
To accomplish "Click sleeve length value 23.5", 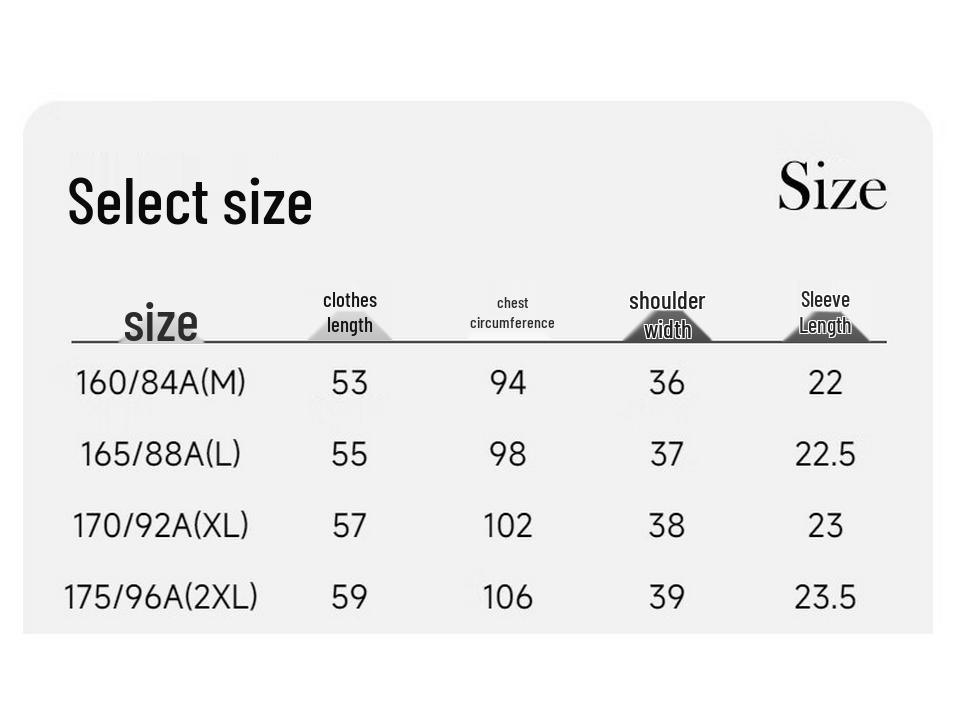I will click(825, 597).
